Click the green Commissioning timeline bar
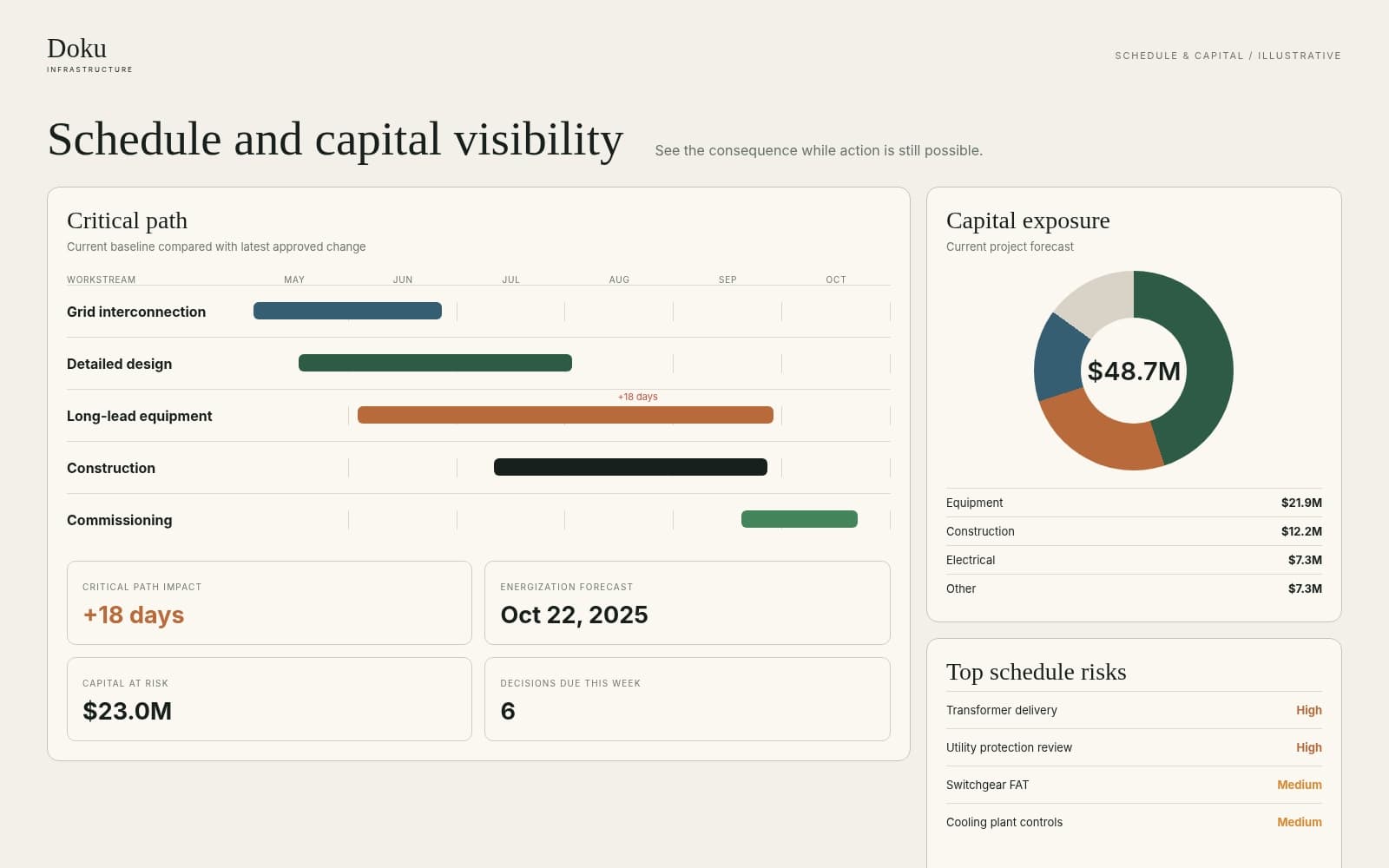 tap(800, 519)
